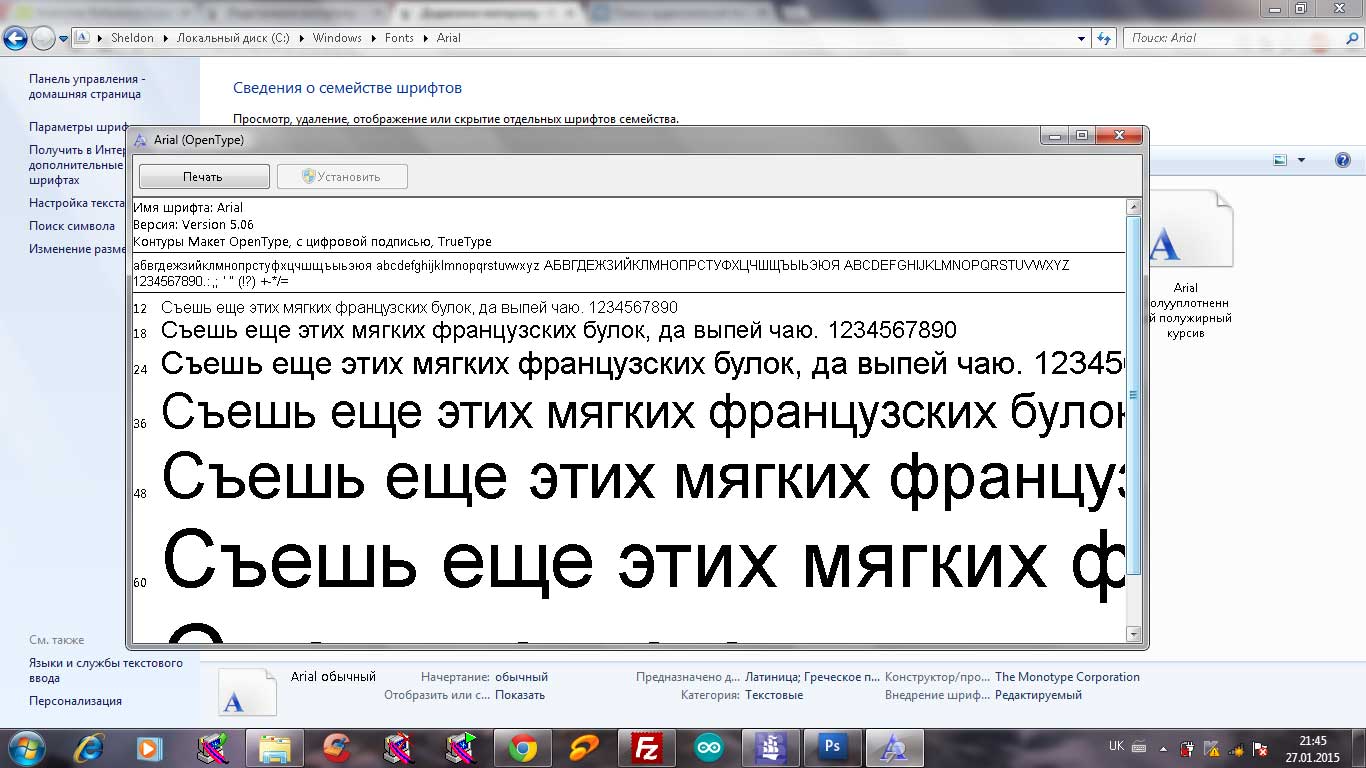Expand the arrow after 'Локальный диск (C:)'

pyautogui.click(x=301, y=38)
